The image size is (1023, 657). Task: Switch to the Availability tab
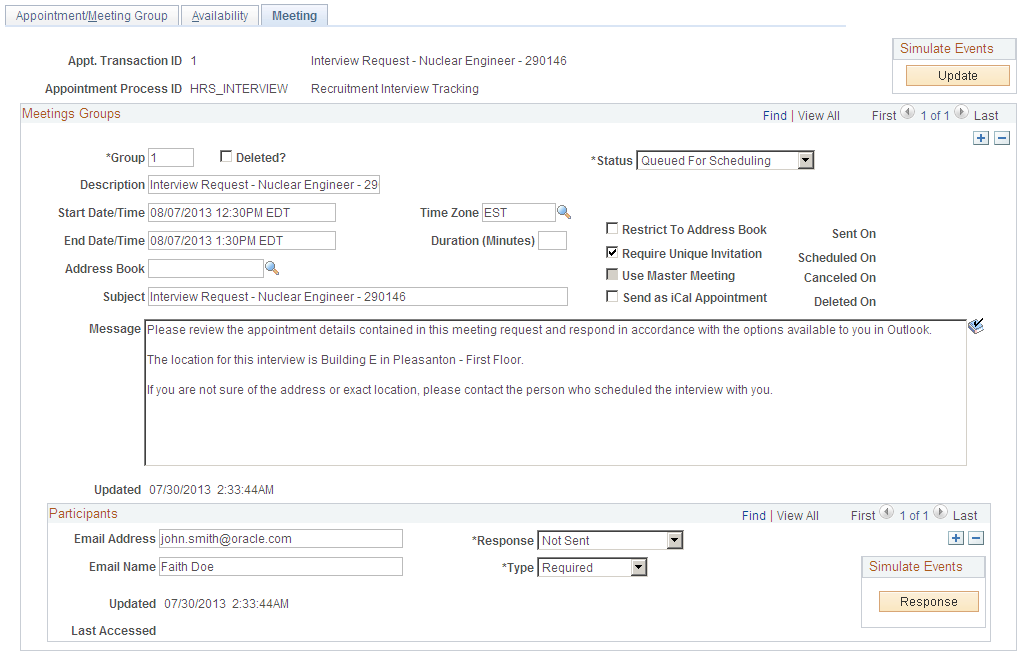219,15
